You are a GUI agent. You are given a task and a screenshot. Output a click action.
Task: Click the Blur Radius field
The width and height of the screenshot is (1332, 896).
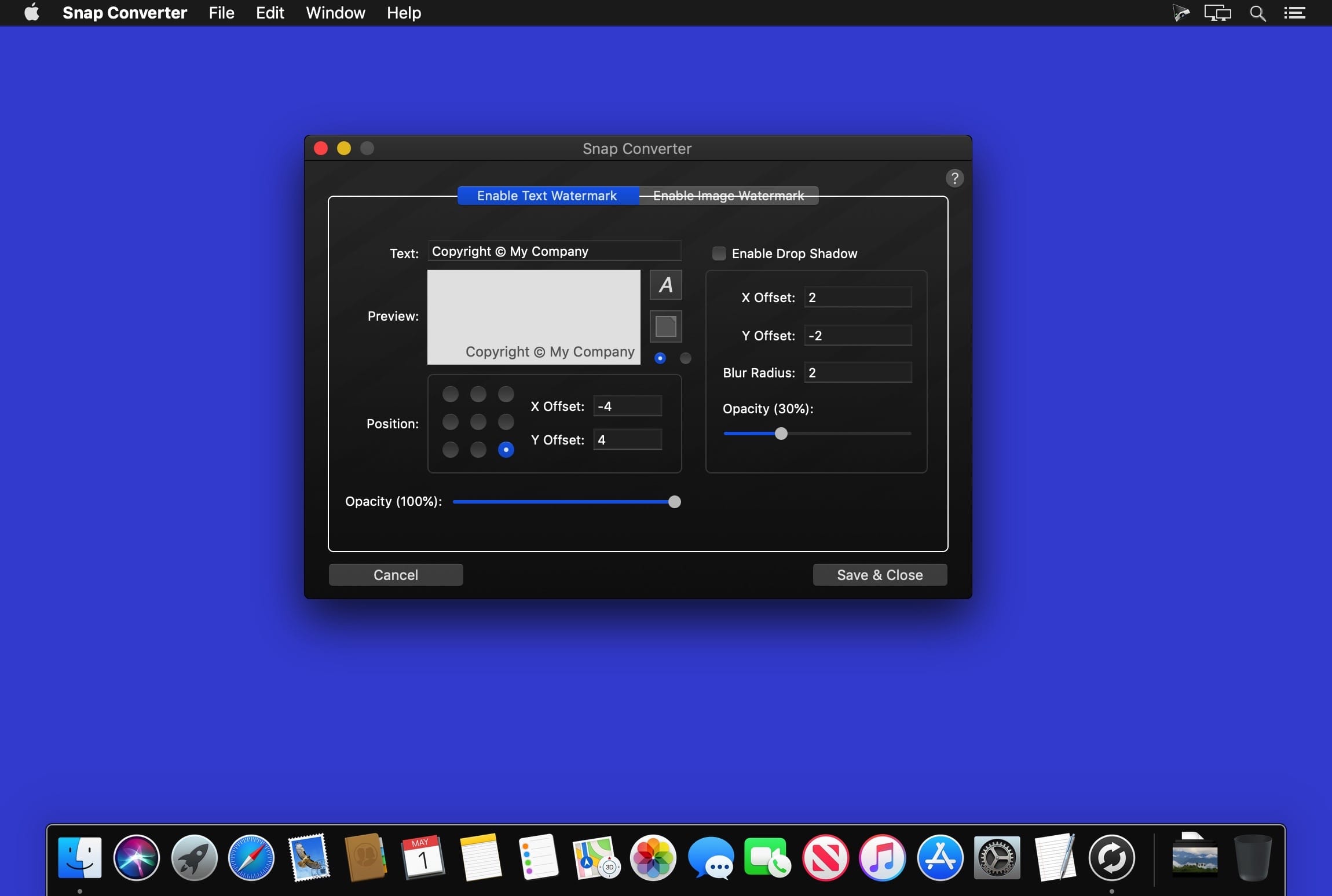pos(858,373)
